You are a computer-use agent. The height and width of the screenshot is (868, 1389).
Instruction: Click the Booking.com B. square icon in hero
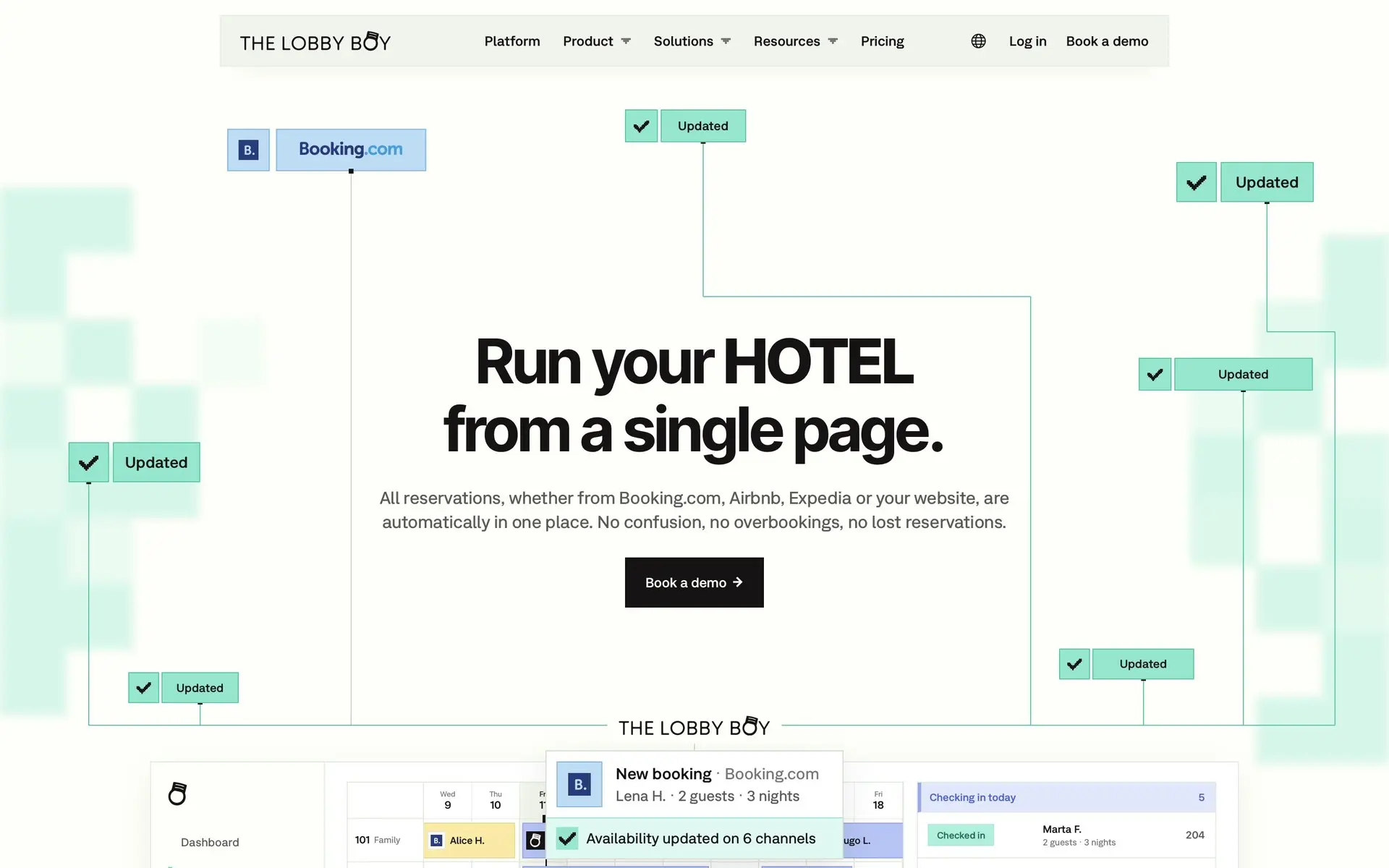248,150
